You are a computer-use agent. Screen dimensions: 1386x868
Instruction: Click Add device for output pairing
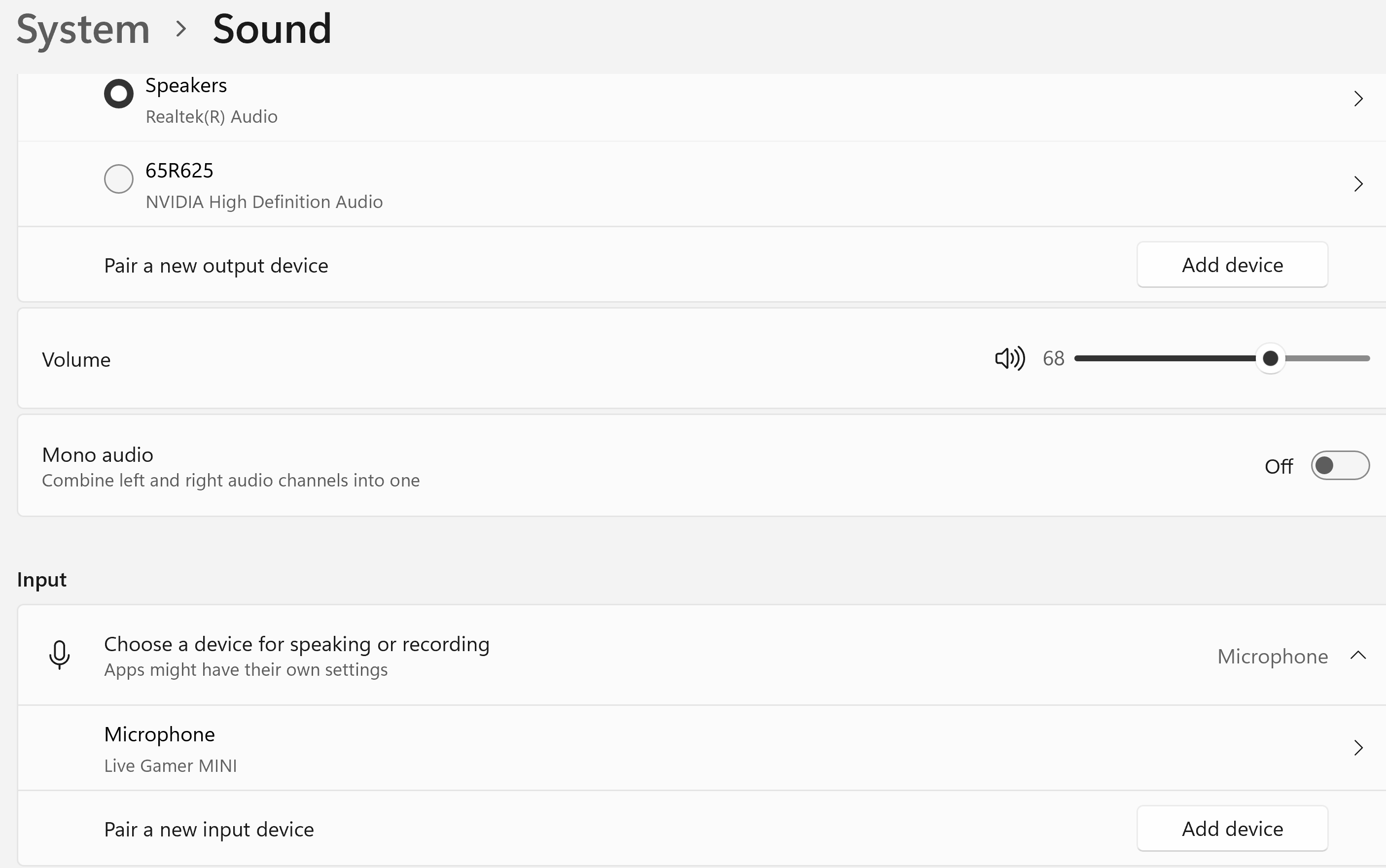pyautogui.click(x=1232, y=265)
